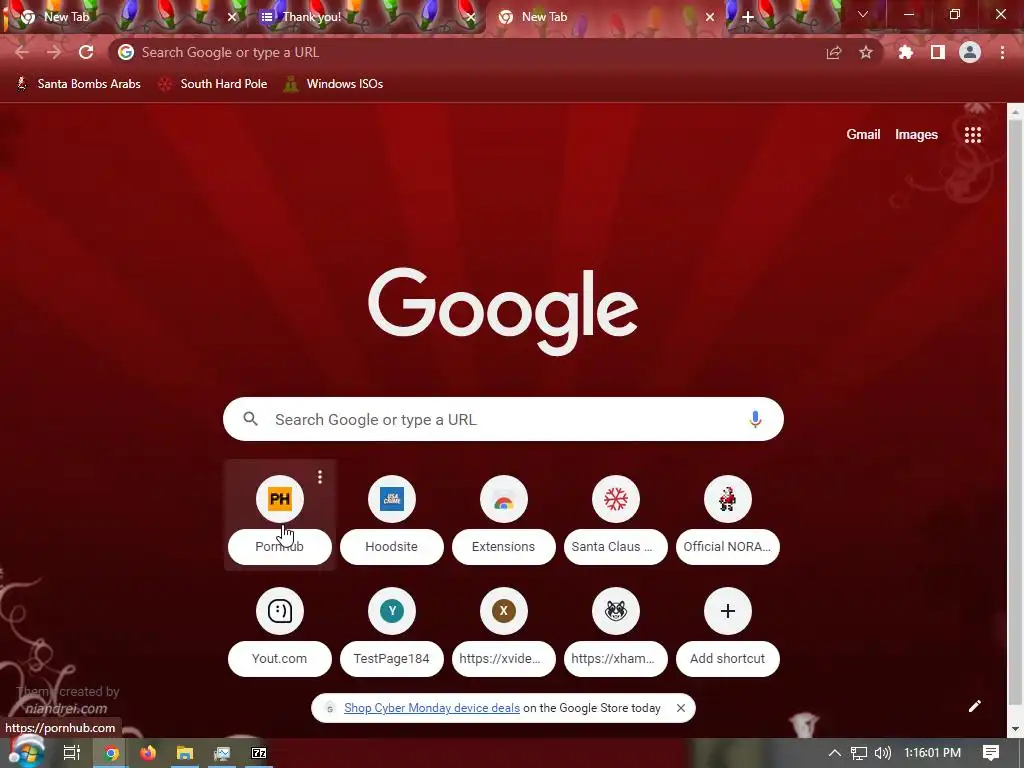
Task: Open the Yout.com shortcut icon
Action: pyautogui.click(x=280, y=611)
